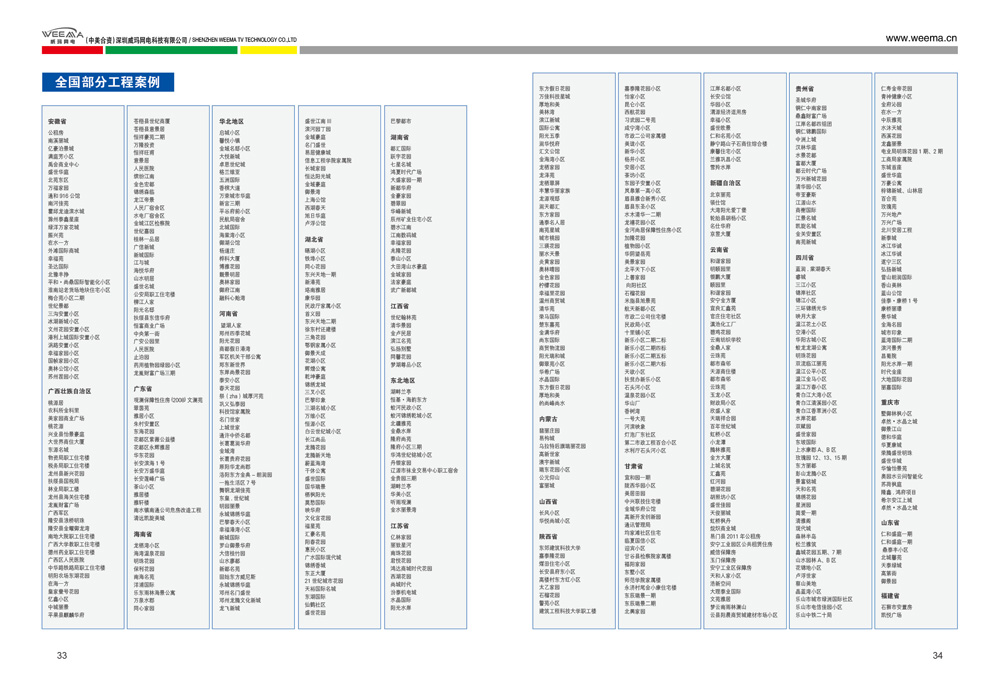Click the yellow bar in the header stripe

pyautogui.click(x=268, y=50)
